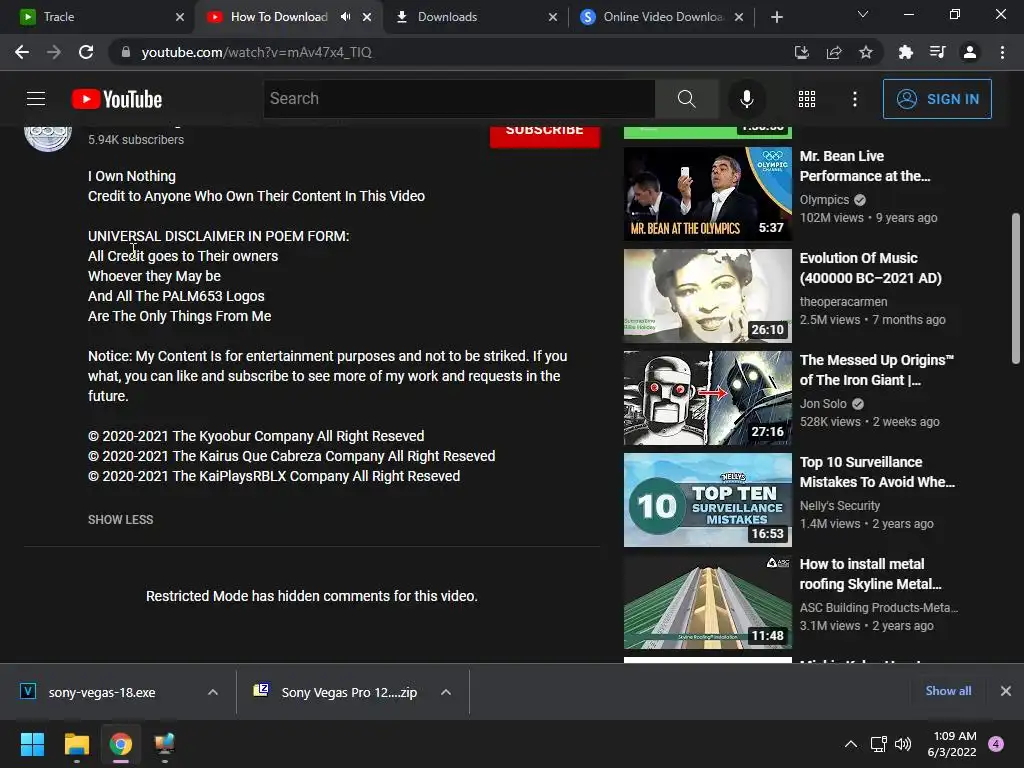Click the red SUBSCRIBE button
Viewport: 1024px width, 768px height.
[x=545, y=135]
